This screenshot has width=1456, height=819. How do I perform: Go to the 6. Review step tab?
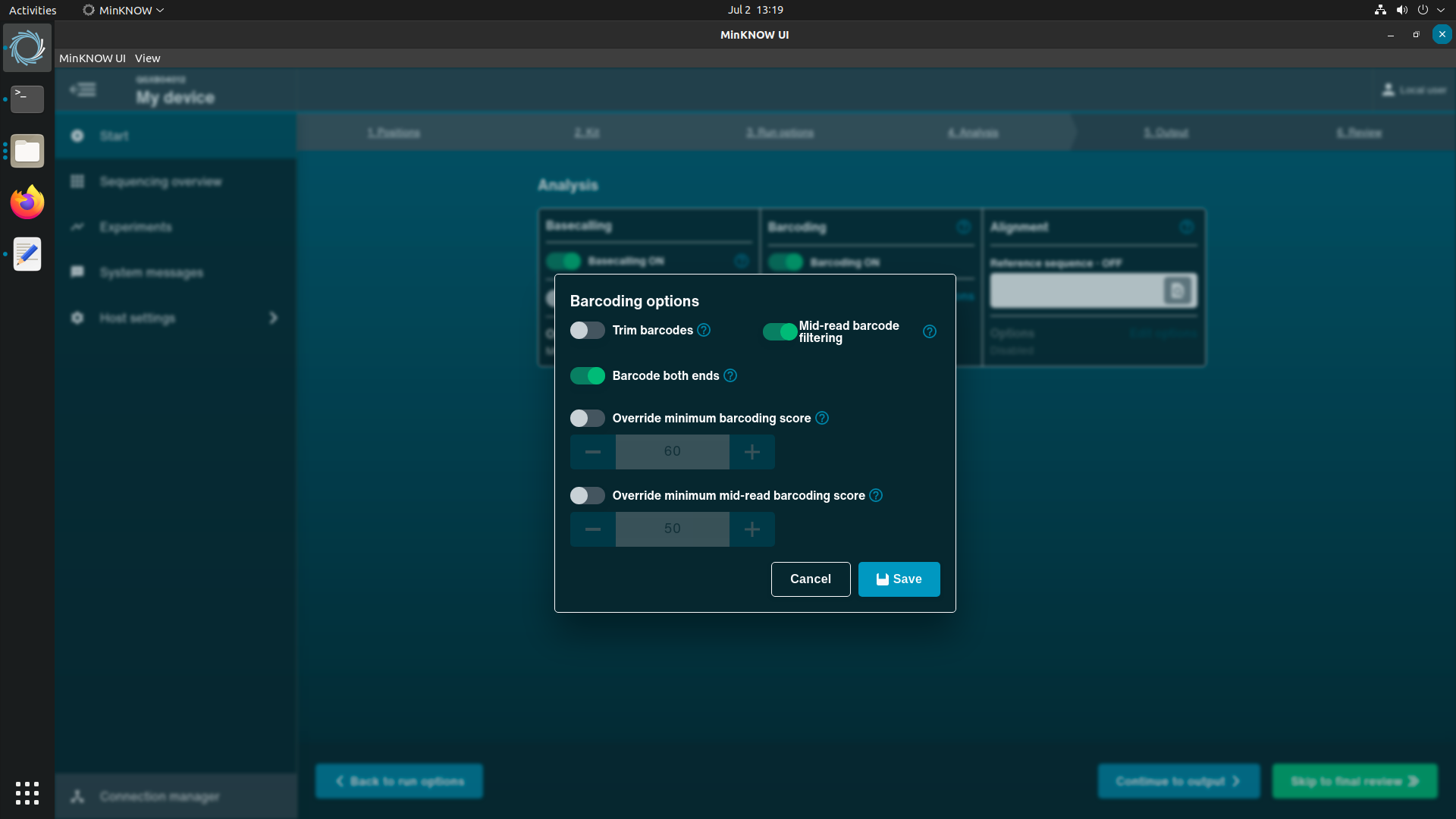coord(1359,133)
